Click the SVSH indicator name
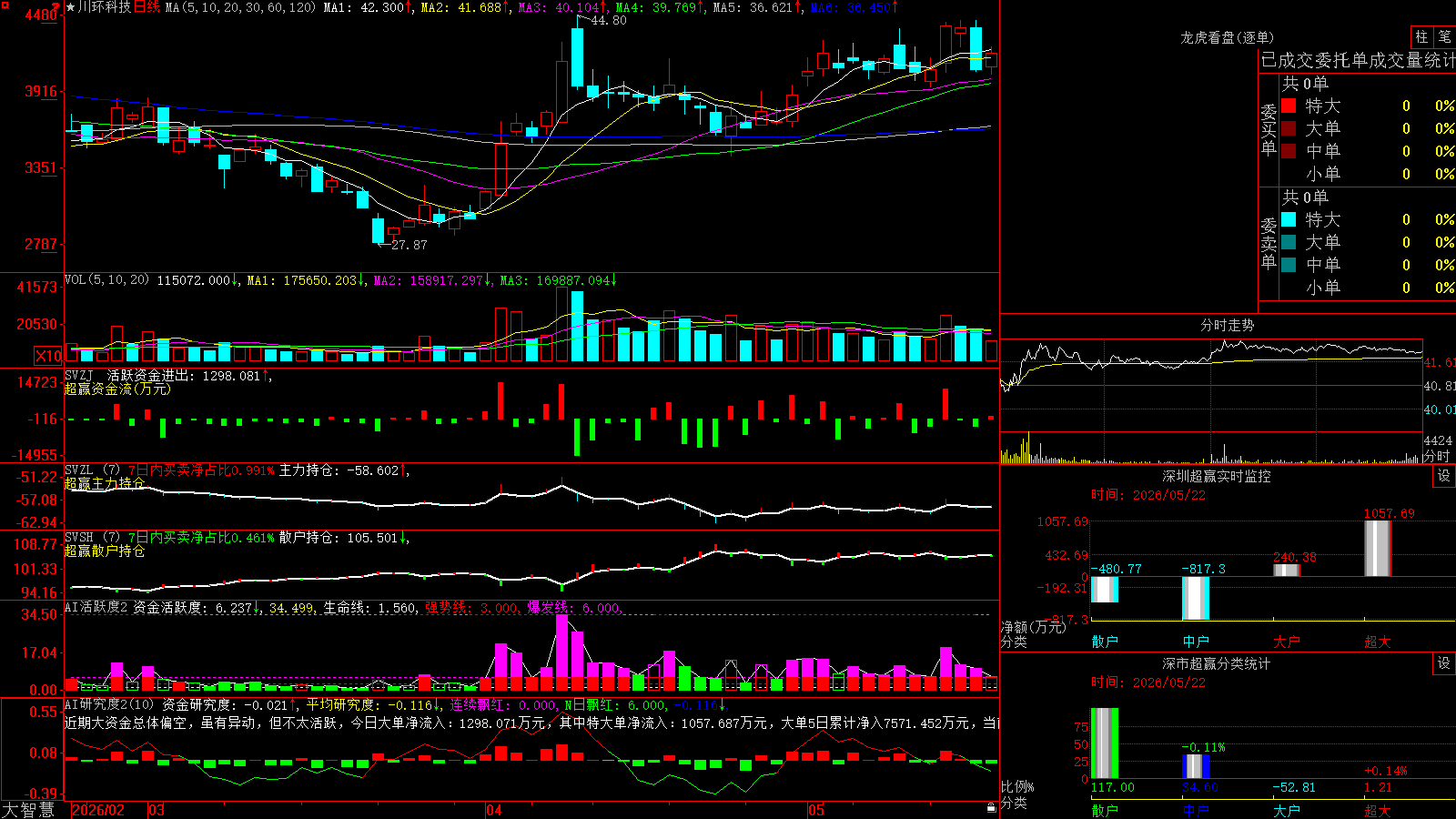 point(79,538)
